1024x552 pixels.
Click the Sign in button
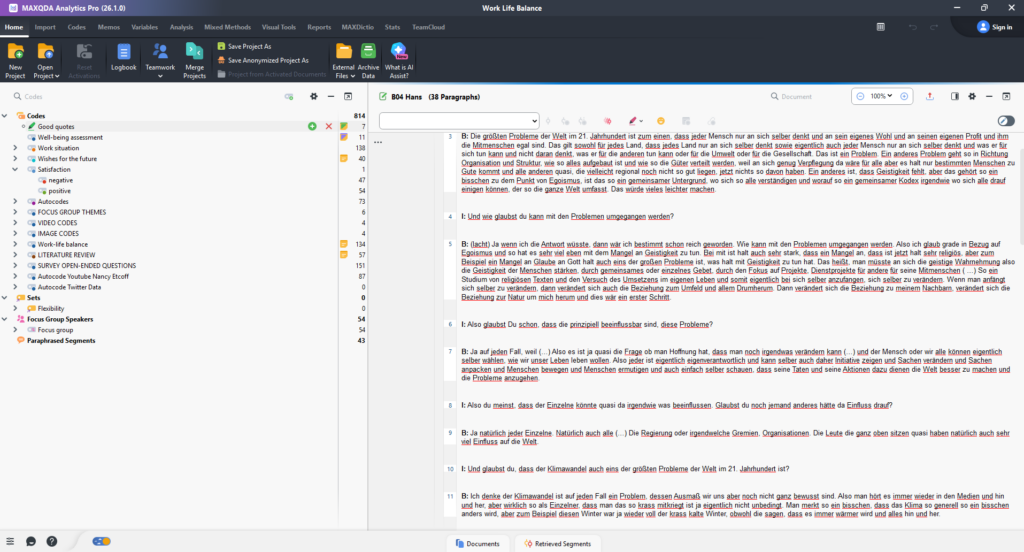[x=995, y=27]
